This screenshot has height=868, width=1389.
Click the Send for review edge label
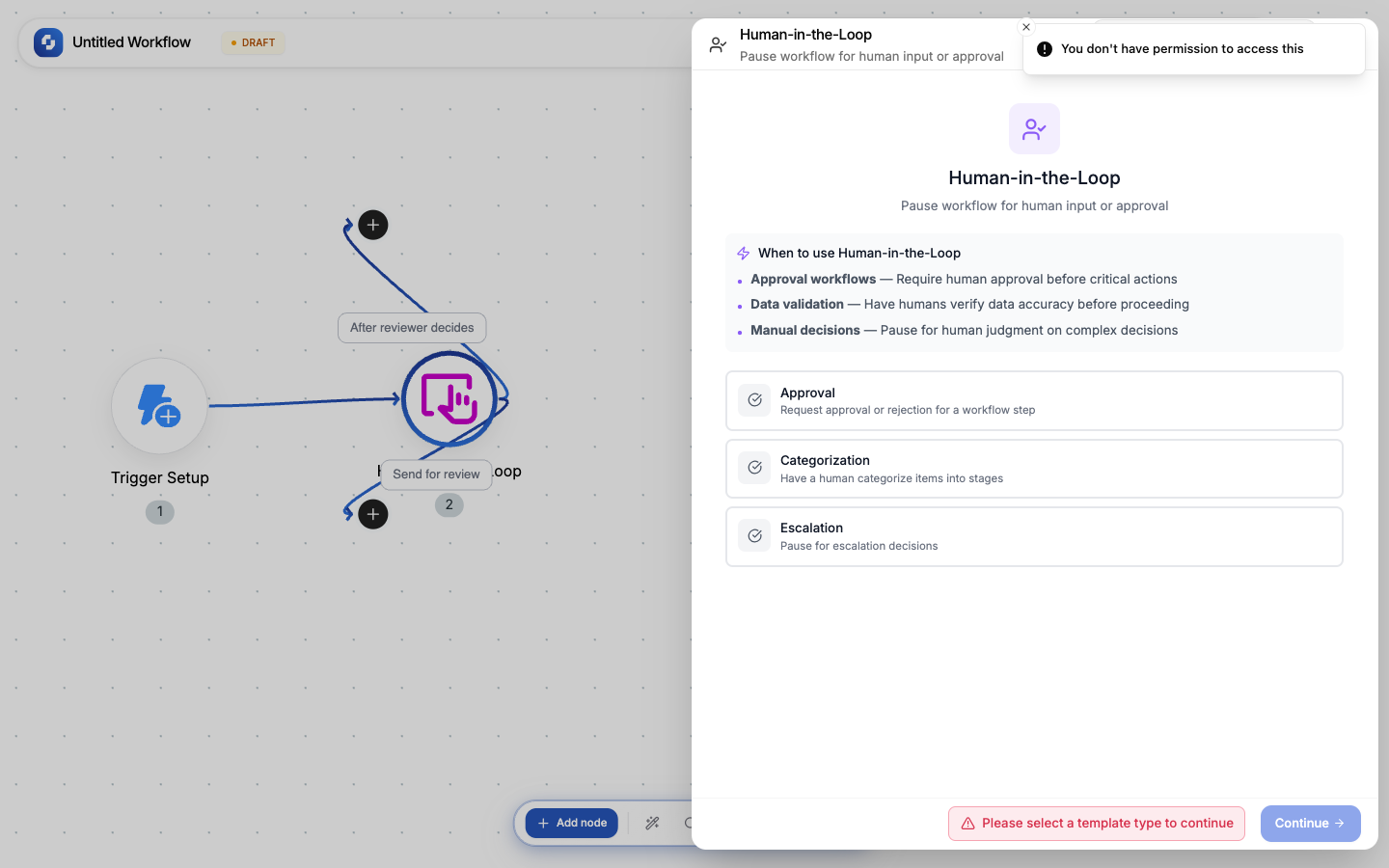436,475
